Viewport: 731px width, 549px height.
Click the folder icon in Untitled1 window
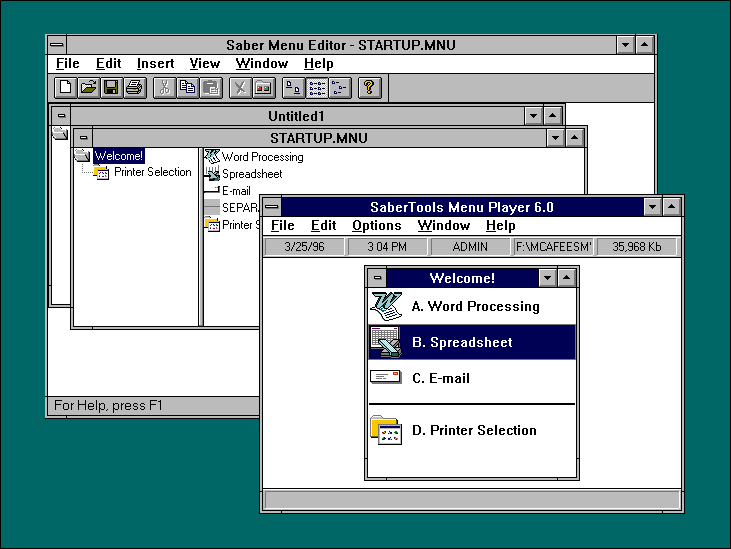[60, 133]
